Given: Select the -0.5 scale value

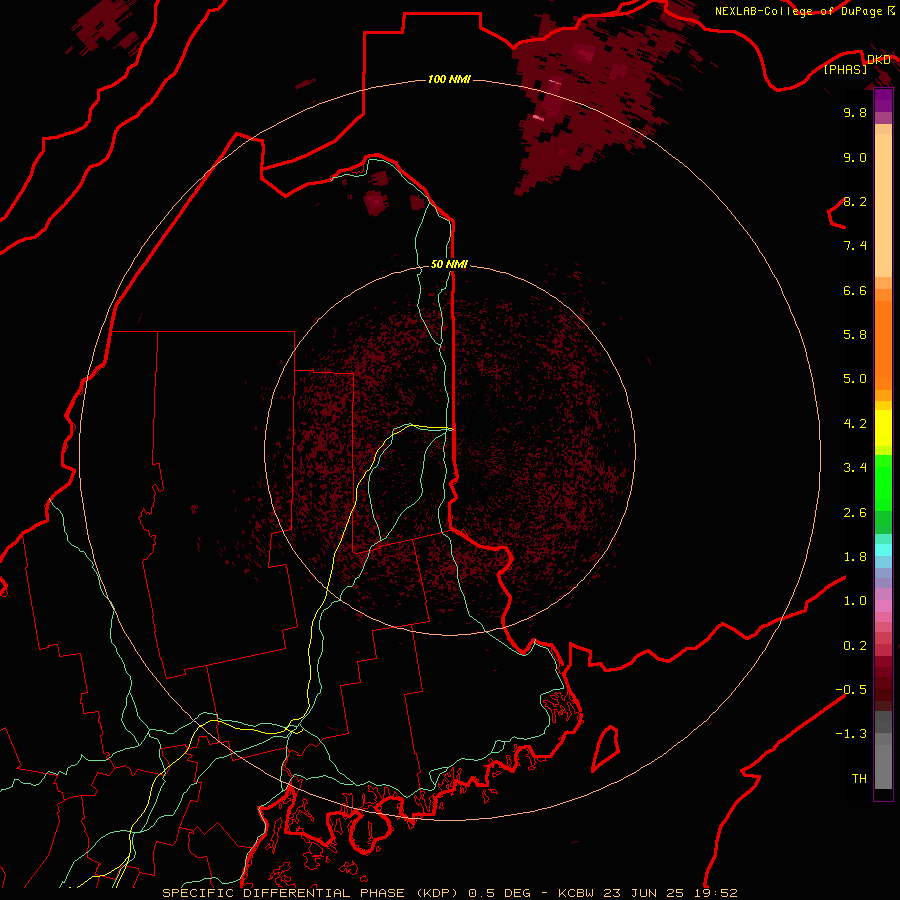Looking at the screenshot, I should 851,690.
